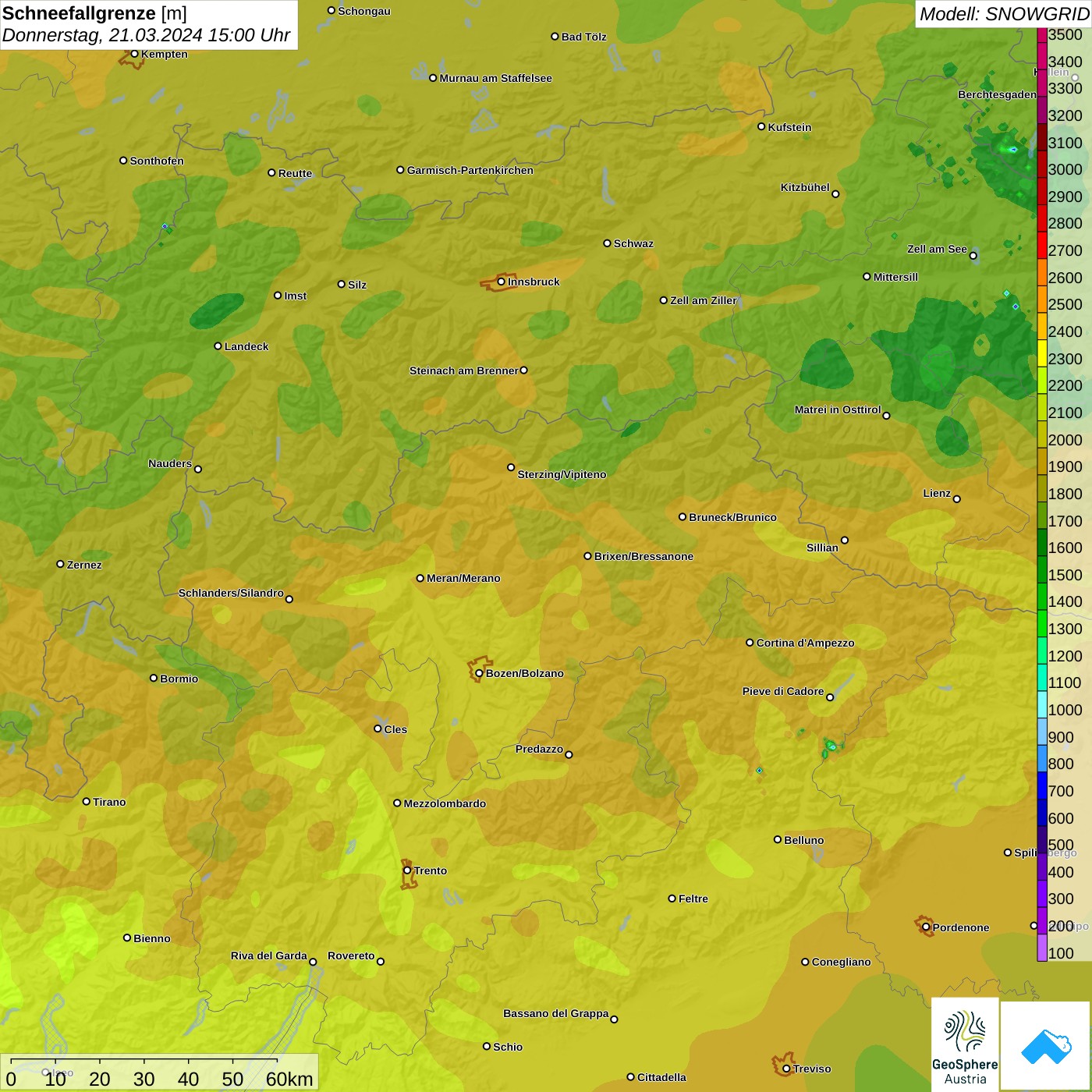This screenshot has height=1092, width=1092.
Task: Click the "Zernez" town label
Action: point(84,565)
